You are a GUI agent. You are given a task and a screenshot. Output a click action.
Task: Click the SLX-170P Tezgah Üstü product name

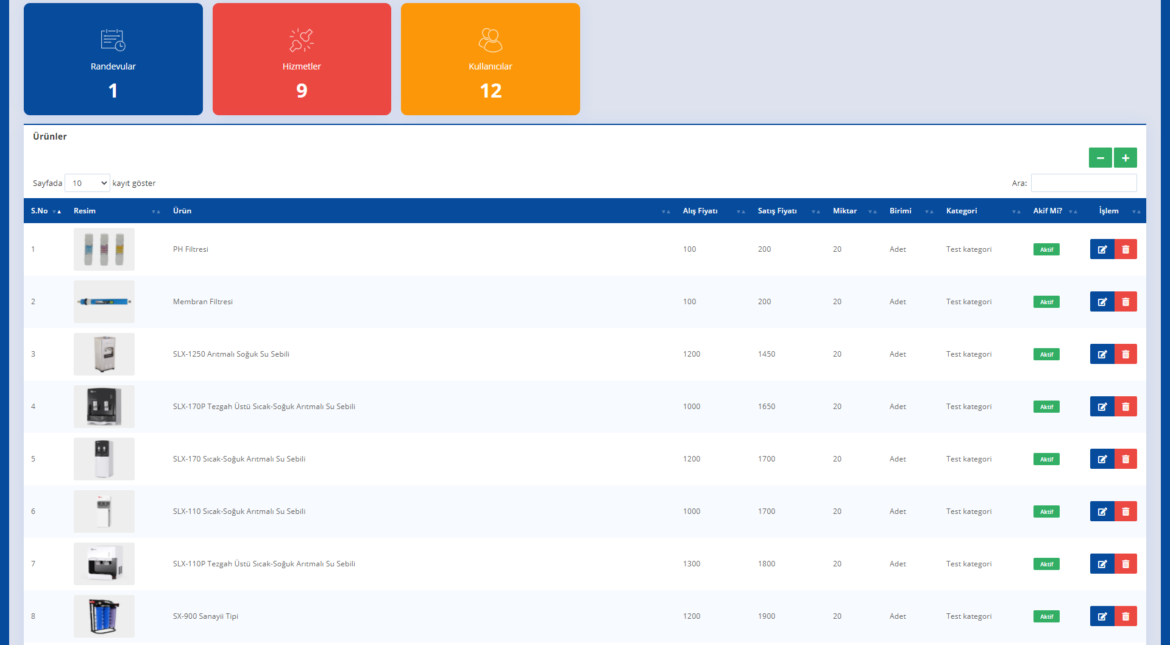click(264, 407)
